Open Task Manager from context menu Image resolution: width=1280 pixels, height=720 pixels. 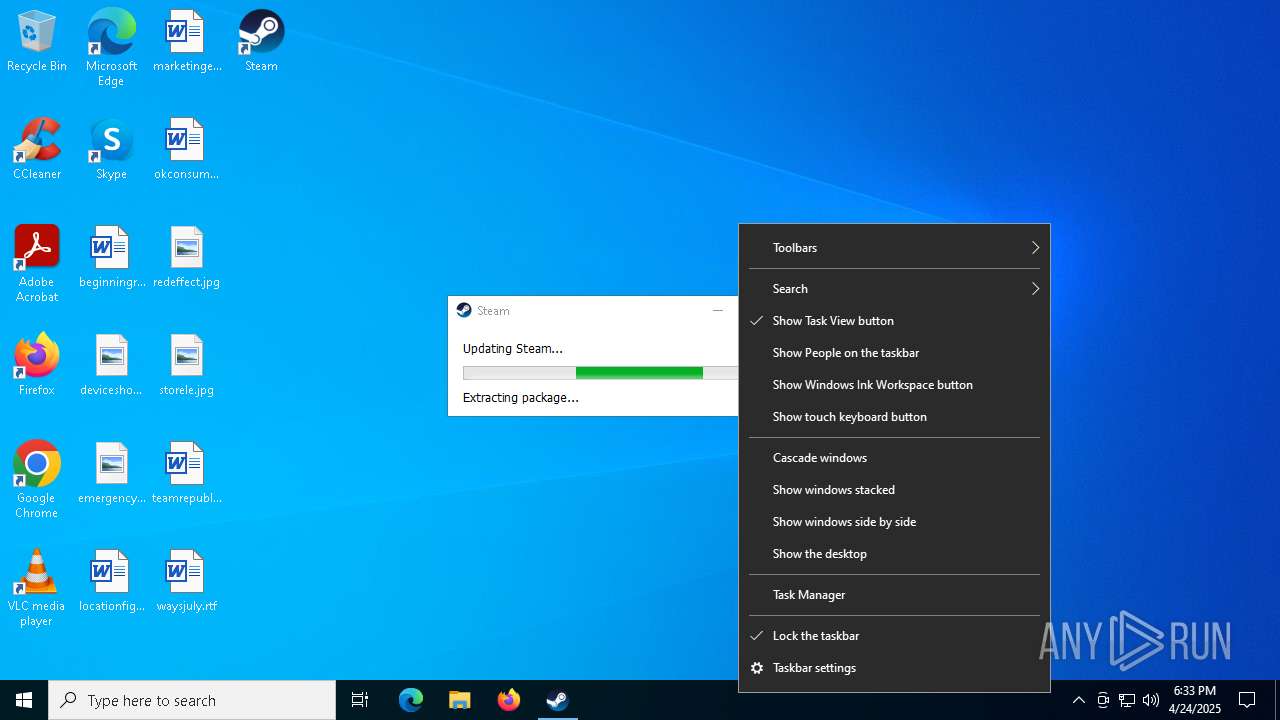[894, 595]
